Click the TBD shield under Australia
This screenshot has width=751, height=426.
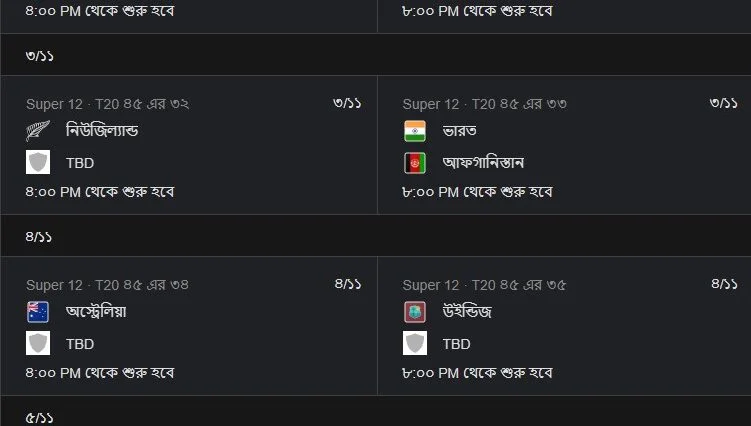click(x=38, y=344)
